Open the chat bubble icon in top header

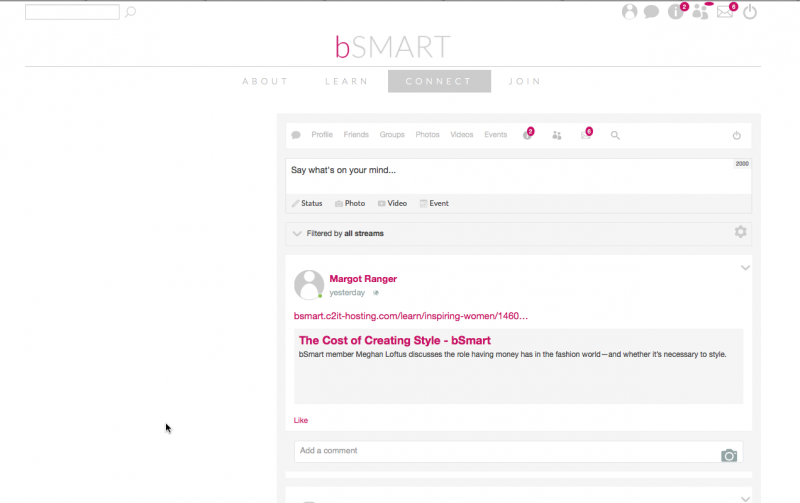[651, 12]
